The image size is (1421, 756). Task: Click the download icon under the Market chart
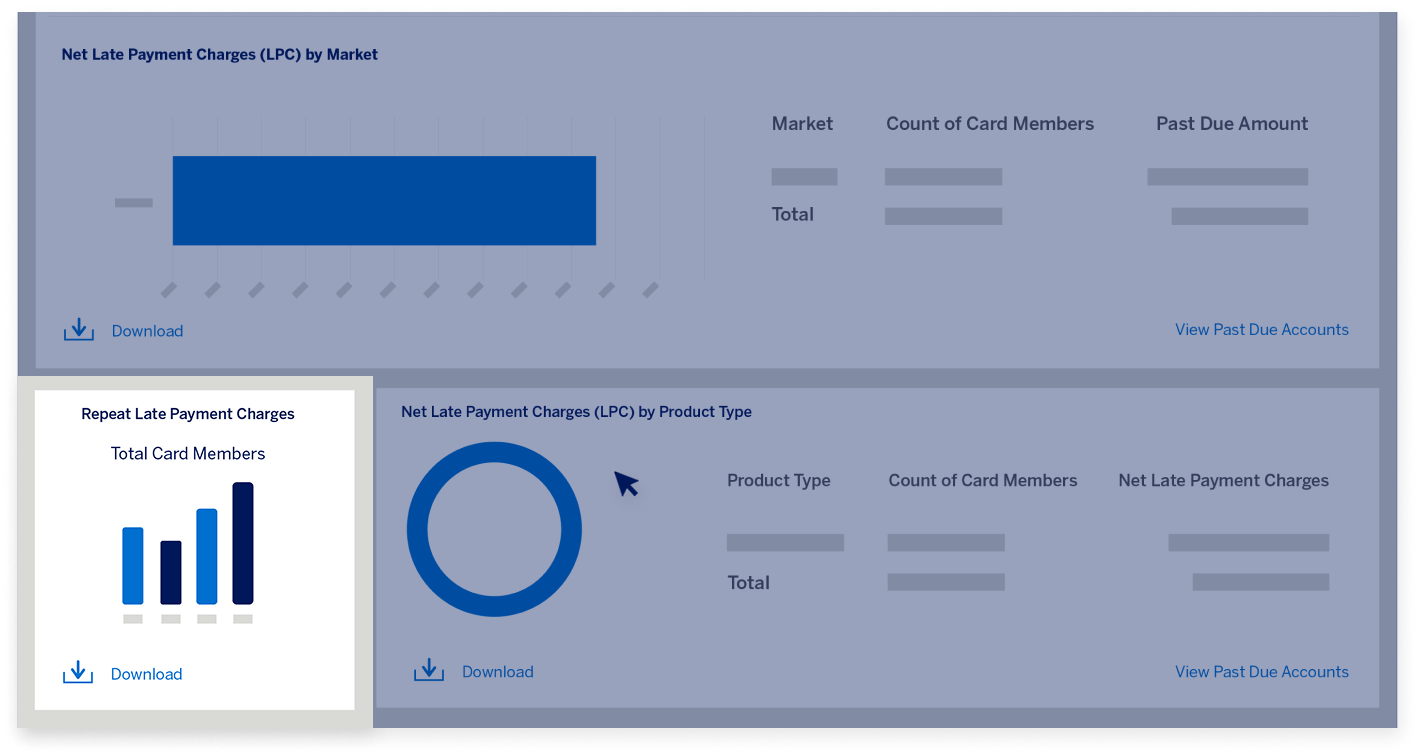pyautogui.click(x=78, y=328)
